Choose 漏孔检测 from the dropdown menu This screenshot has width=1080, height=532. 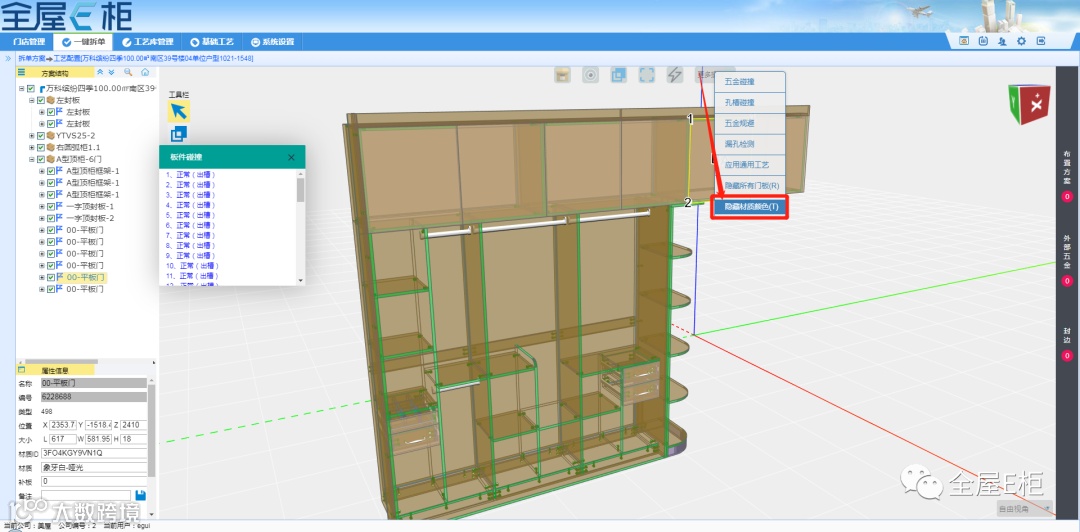tap(749, 144)
